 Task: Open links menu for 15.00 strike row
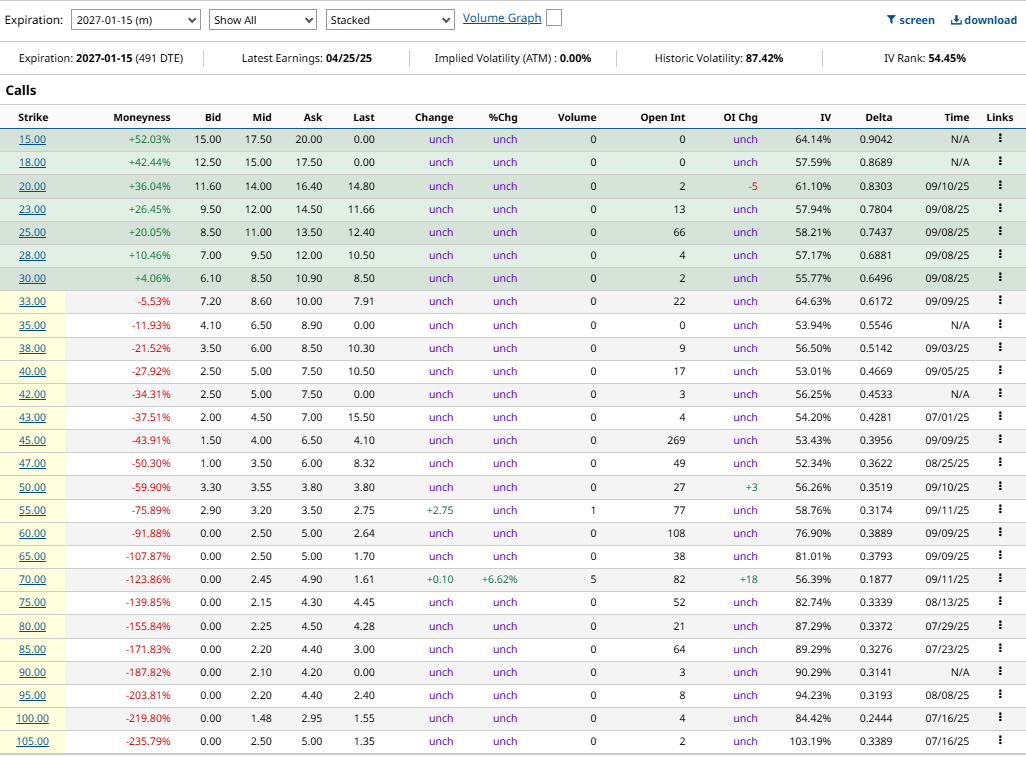1000,138
